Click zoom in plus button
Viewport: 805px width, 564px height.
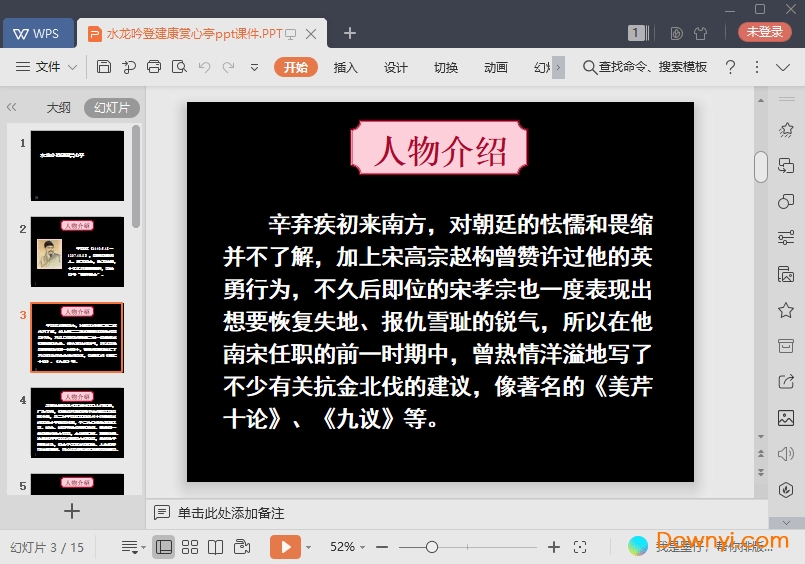click(553, 547)
